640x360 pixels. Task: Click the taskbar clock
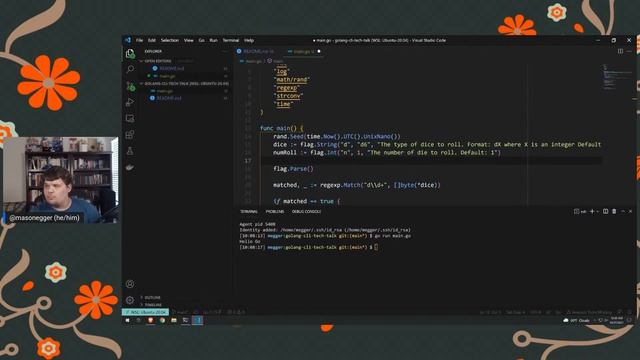(x=616, y=320)
